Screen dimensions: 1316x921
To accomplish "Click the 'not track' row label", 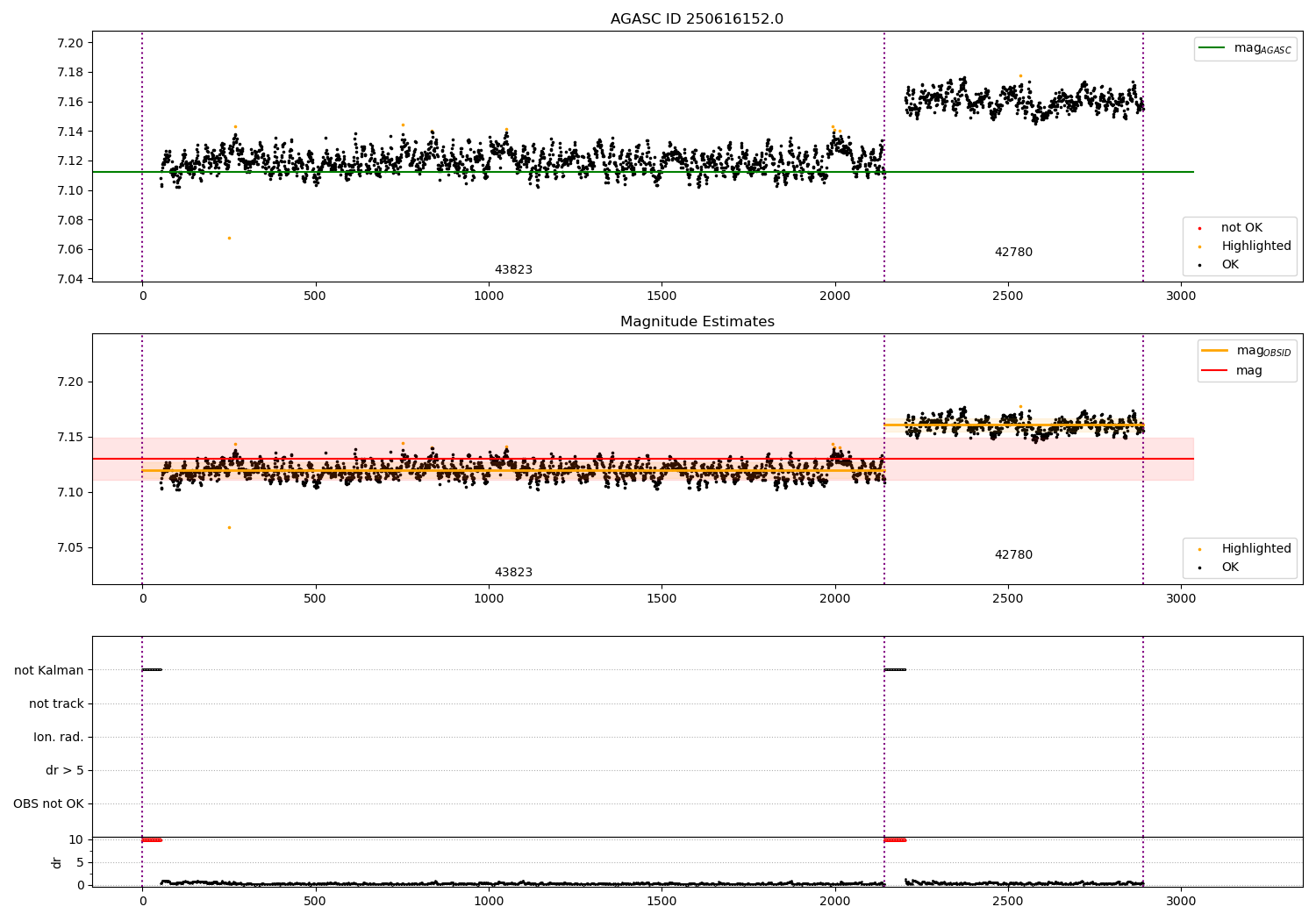I will click(x=56, y=703).
